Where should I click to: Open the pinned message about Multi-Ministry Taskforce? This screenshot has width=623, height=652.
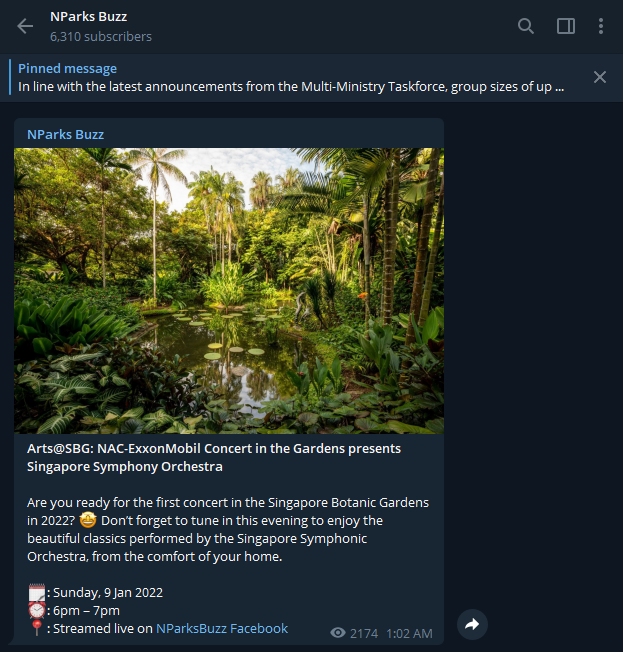point(290,86)
